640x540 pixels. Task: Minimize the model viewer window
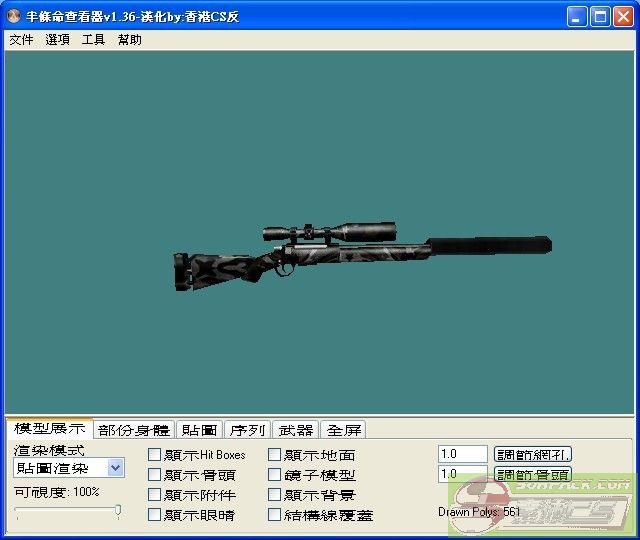click(577, 16)
